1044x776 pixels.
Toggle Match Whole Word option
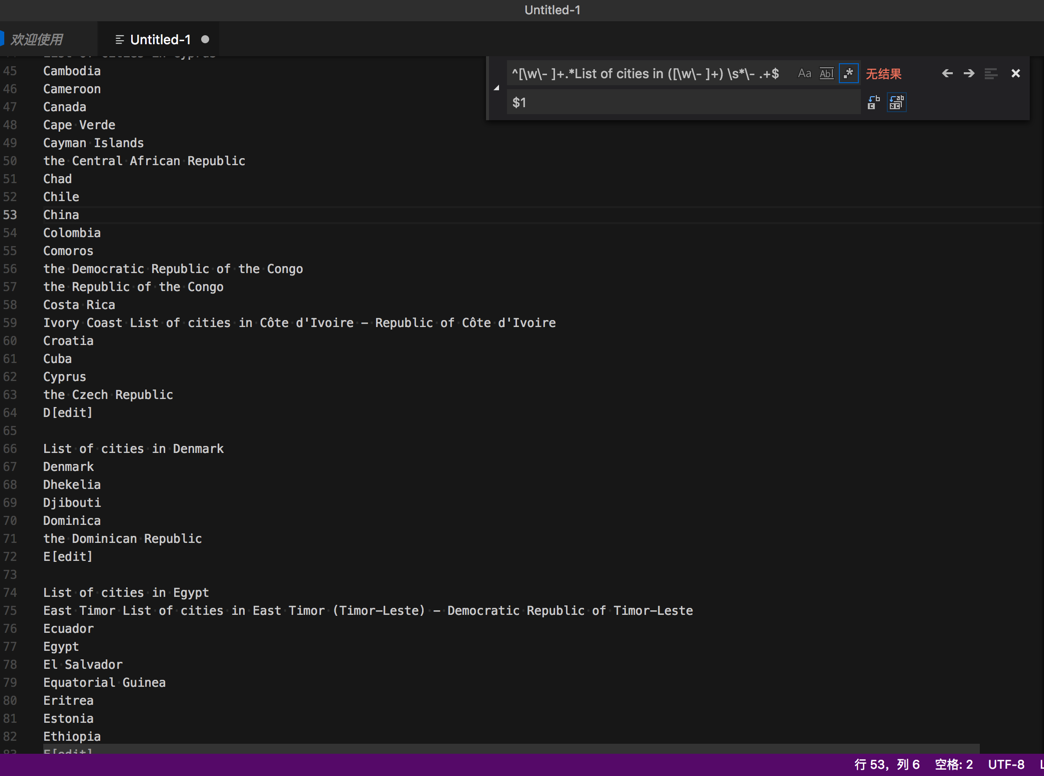click(x=826, y=74)
